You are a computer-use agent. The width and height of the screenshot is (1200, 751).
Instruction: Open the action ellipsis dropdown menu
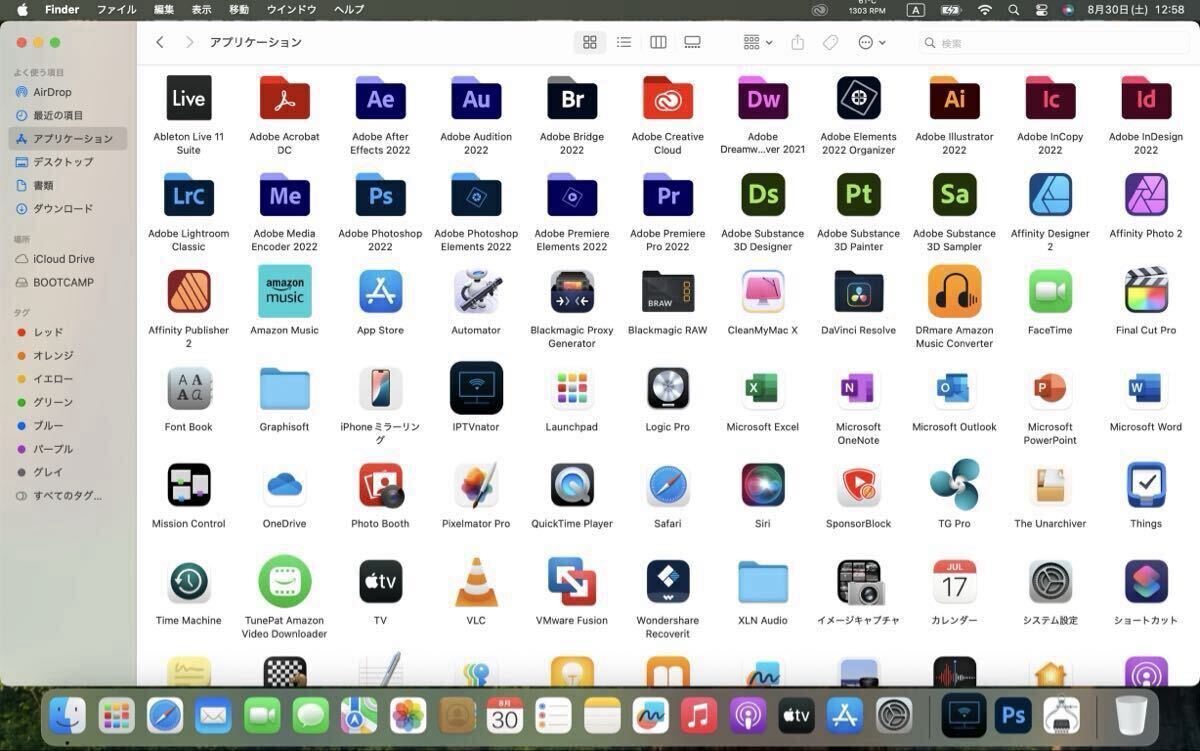point(872,43)
